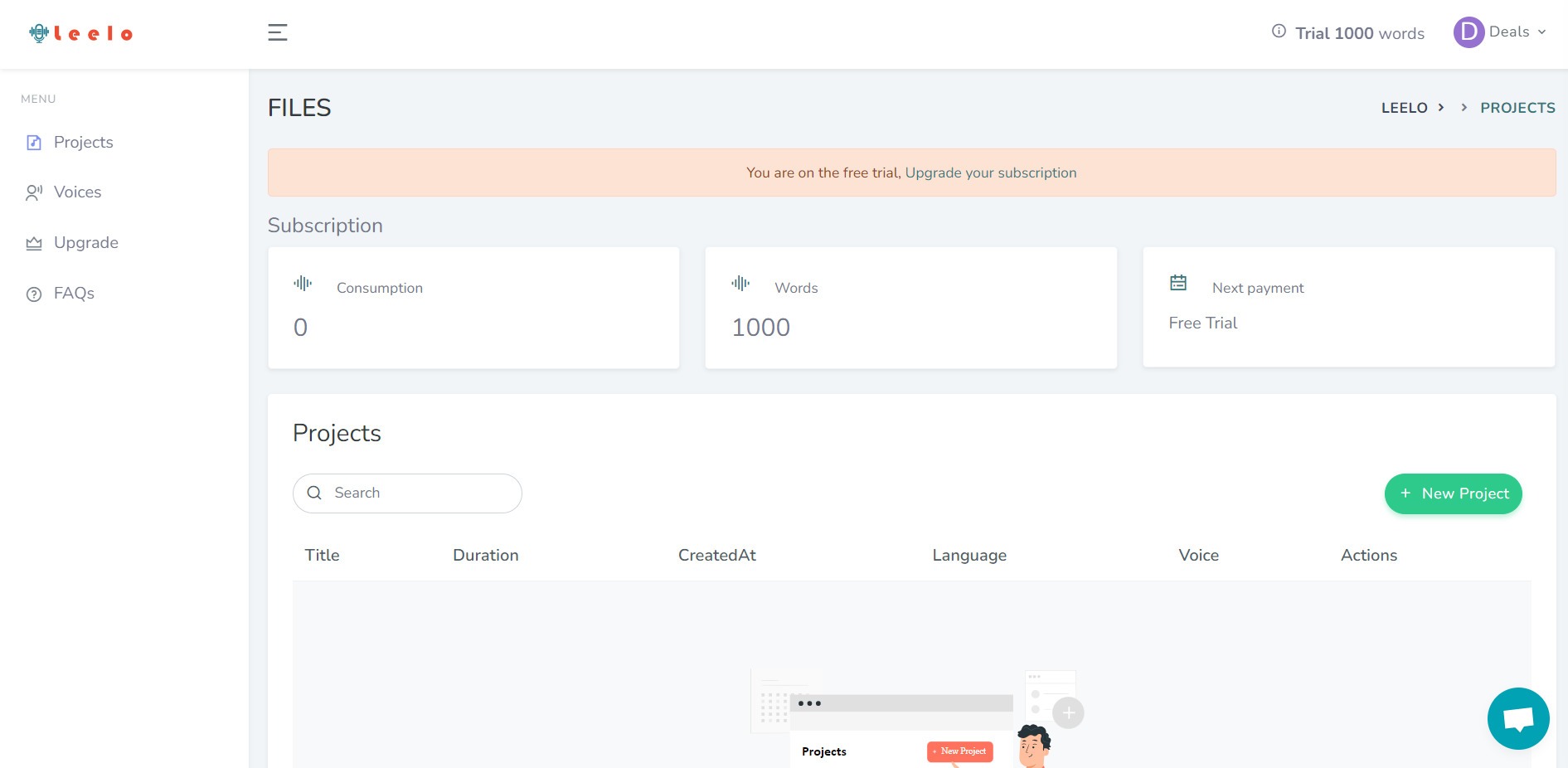Click the Voice column header
Screen dimensions: 1568x768
pos(1198,555)
